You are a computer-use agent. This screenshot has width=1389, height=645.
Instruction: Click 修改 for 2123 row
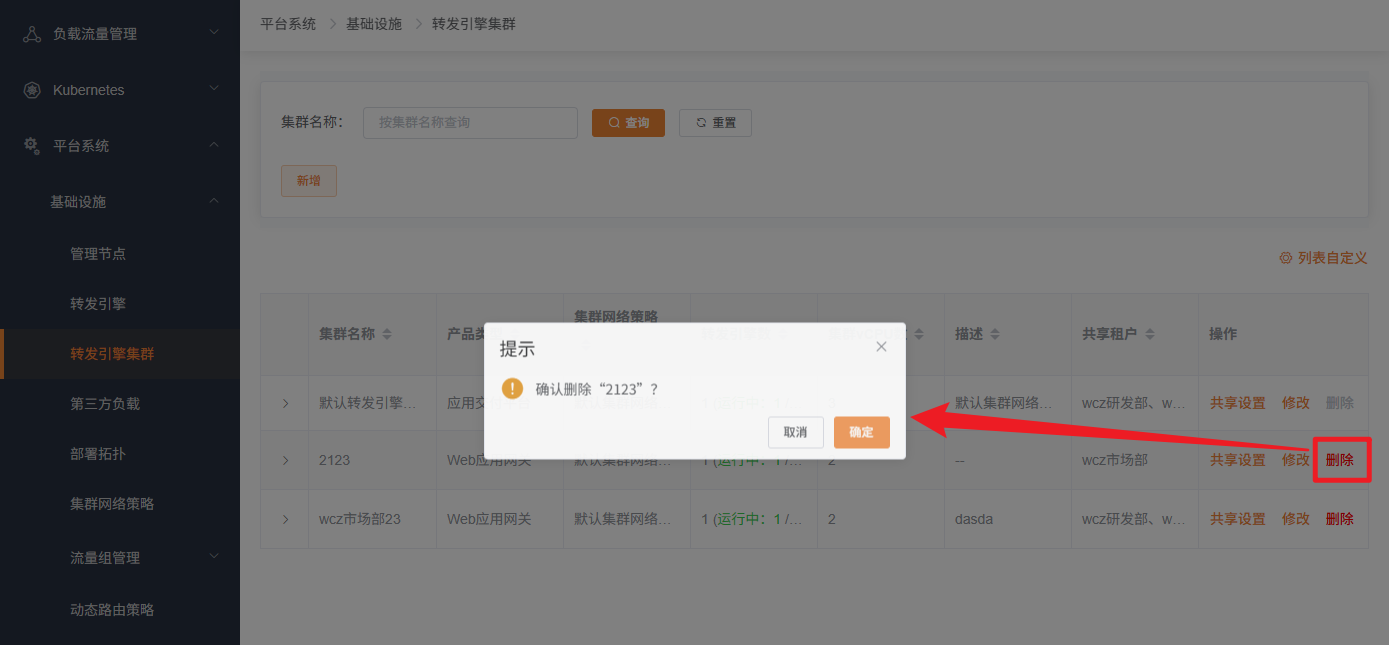click(1296, 460)
